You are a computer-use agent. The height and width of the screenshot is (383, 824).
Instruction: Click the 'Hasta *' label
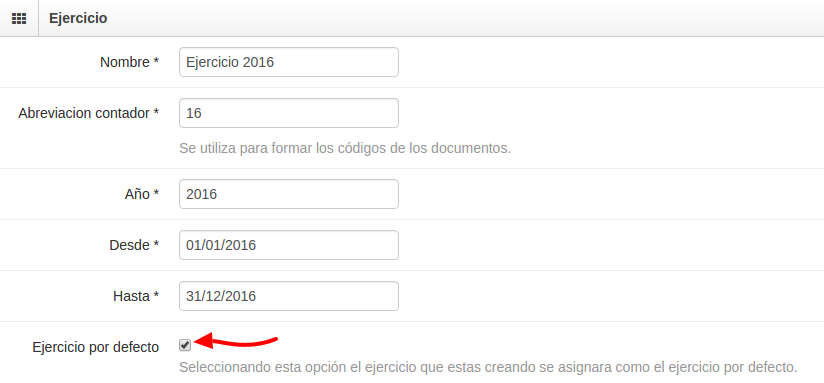(x=136, y=296)
